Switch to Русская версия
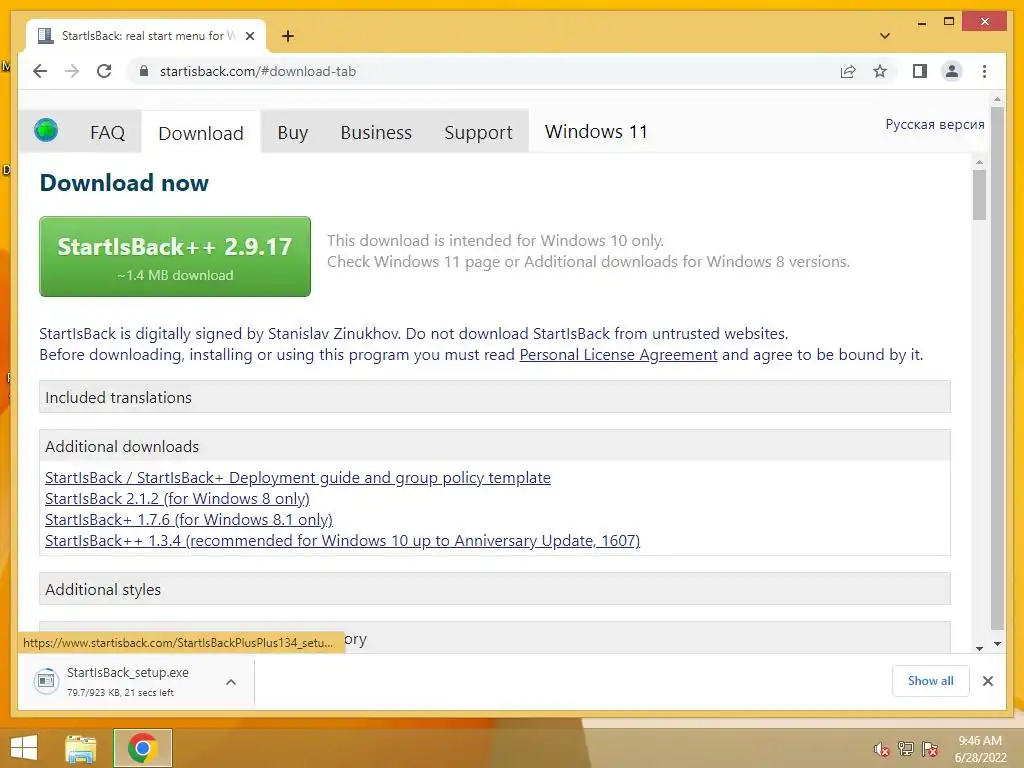This screenshot has height=768, width=1024. (935, 124)
